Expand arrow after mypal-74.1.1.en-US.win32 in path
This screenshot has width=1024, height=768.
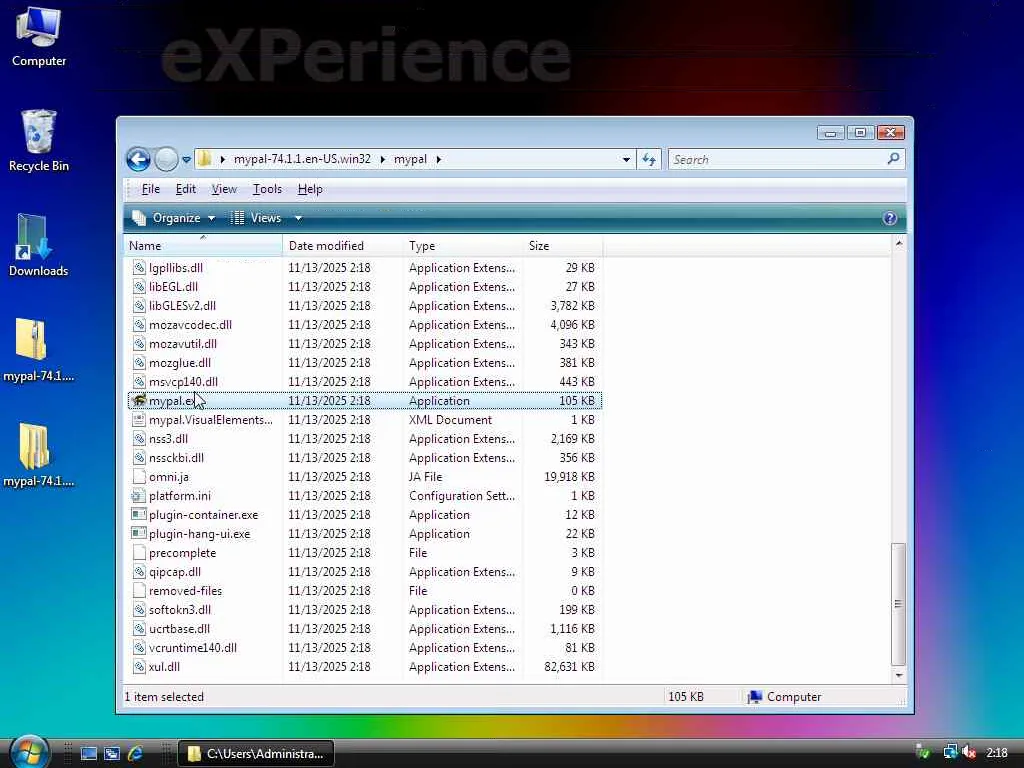[383, 159]
